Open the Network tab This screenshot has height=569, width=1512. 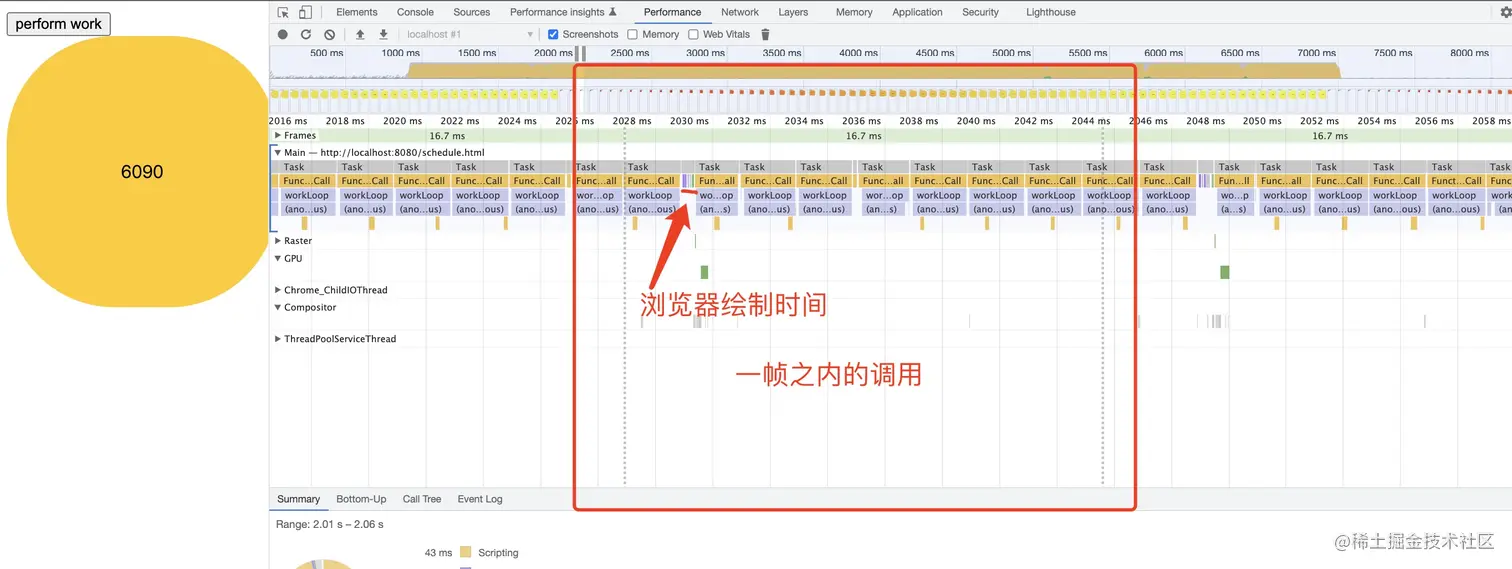click(740, 12)
